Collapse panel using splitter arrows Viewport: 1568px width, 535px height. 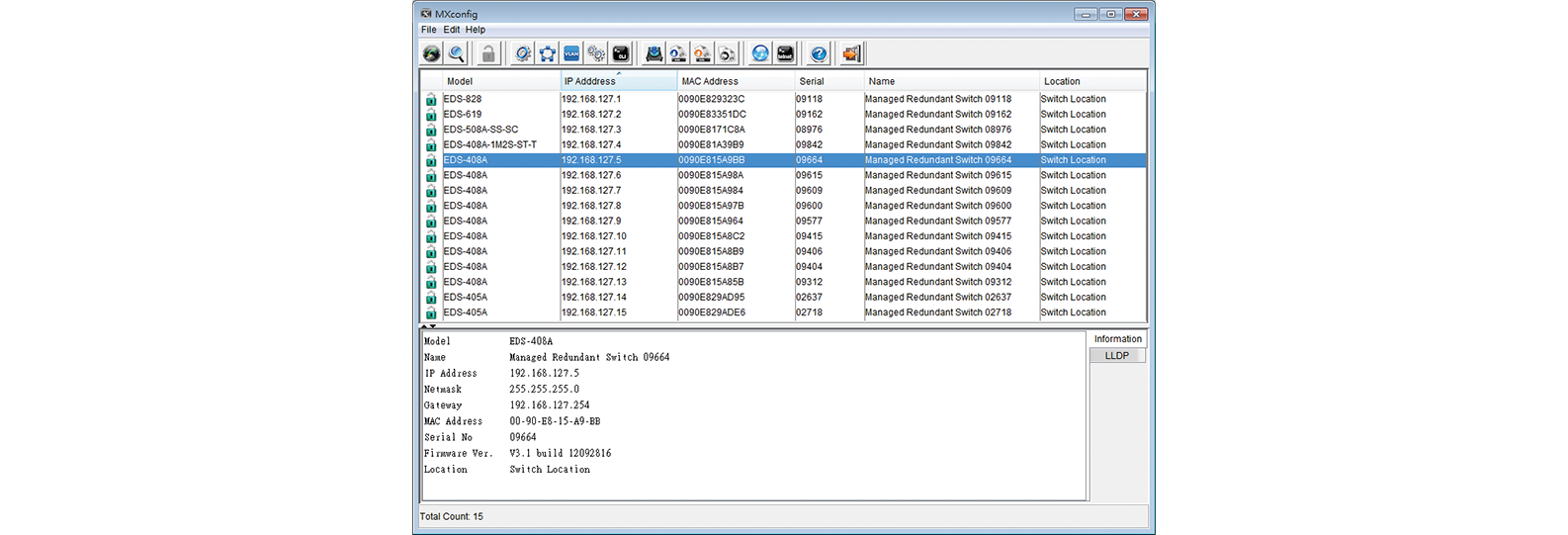(429, 326)
